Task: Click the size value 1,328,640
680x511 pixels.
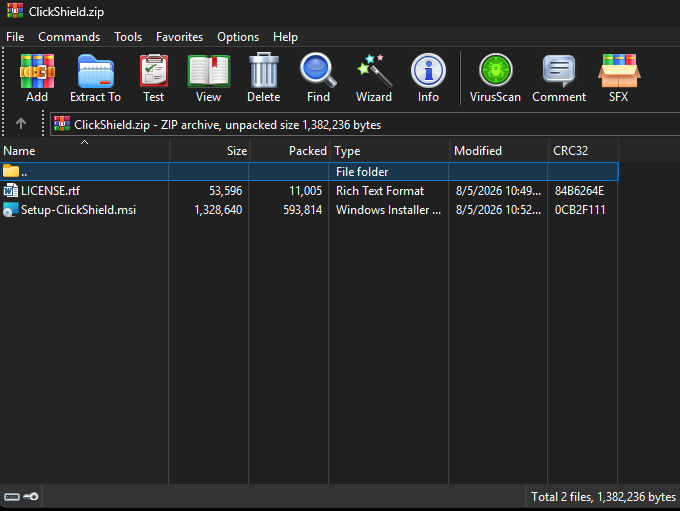Action: point(218,210)
